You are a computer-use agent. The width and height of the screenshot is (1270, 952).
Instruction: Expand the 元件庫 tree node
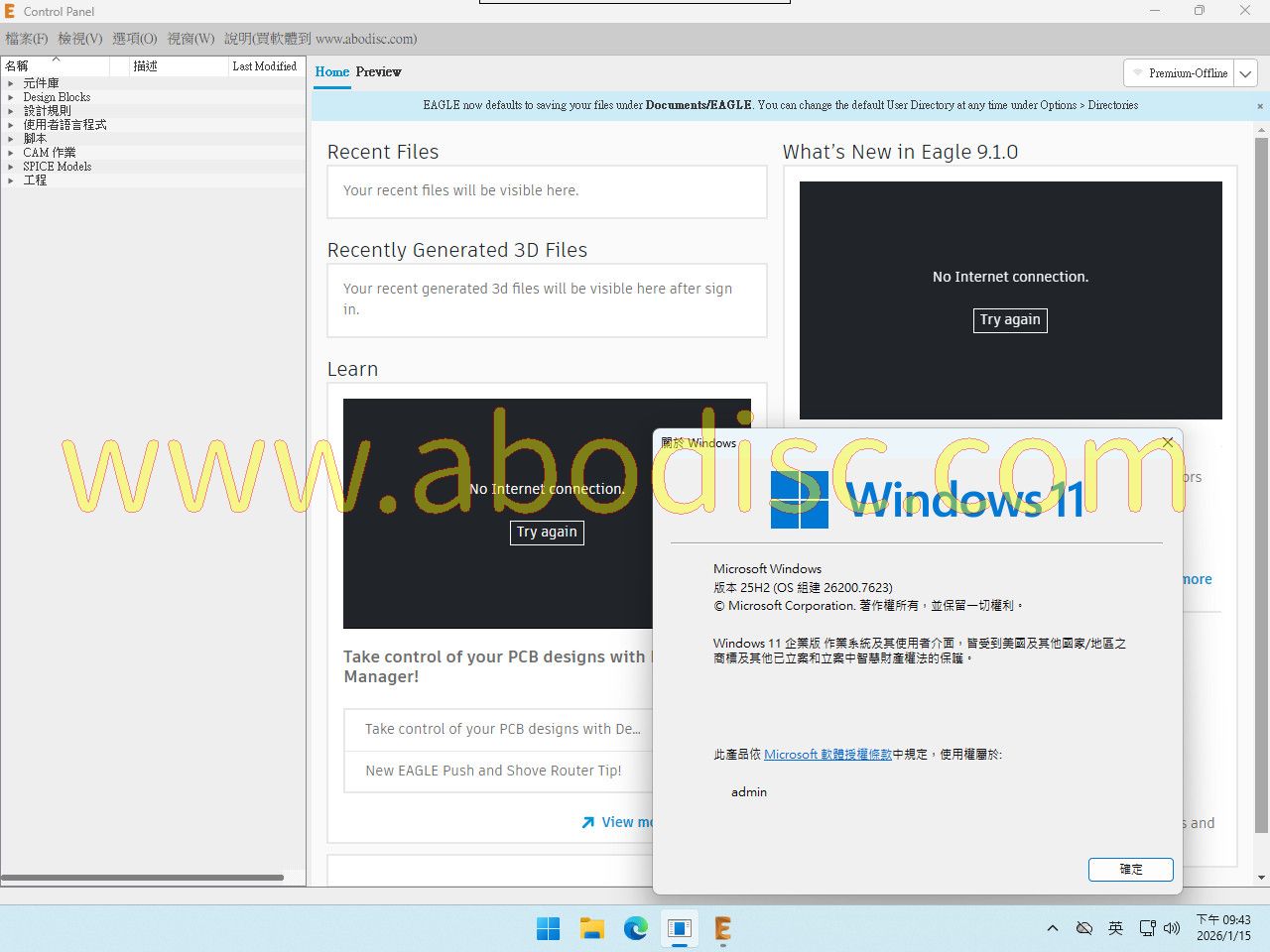(11, 83)
